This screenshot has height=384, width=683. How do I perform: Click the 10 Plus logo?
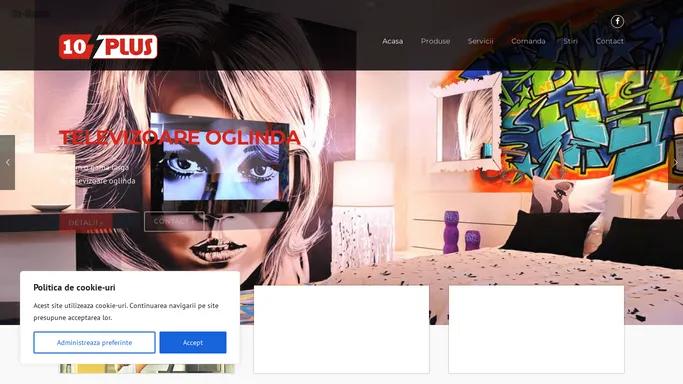(108, 46)
